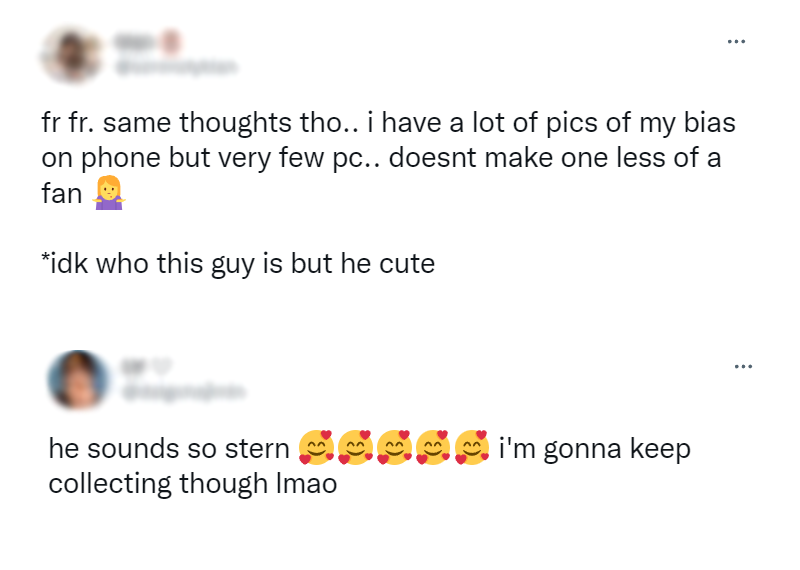Image resolution: width=800 pixels, height=570 pixels.
Task: Select the second smiling hearts emoji
Action: [355, 449]
